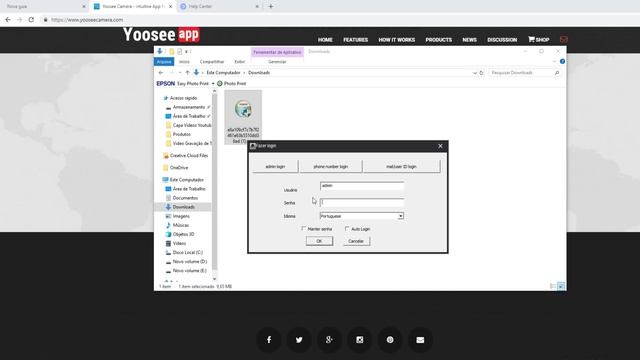Screen dimensions: 640x360
Task: Open the Início ribbon tab
Action: (184, 62)
